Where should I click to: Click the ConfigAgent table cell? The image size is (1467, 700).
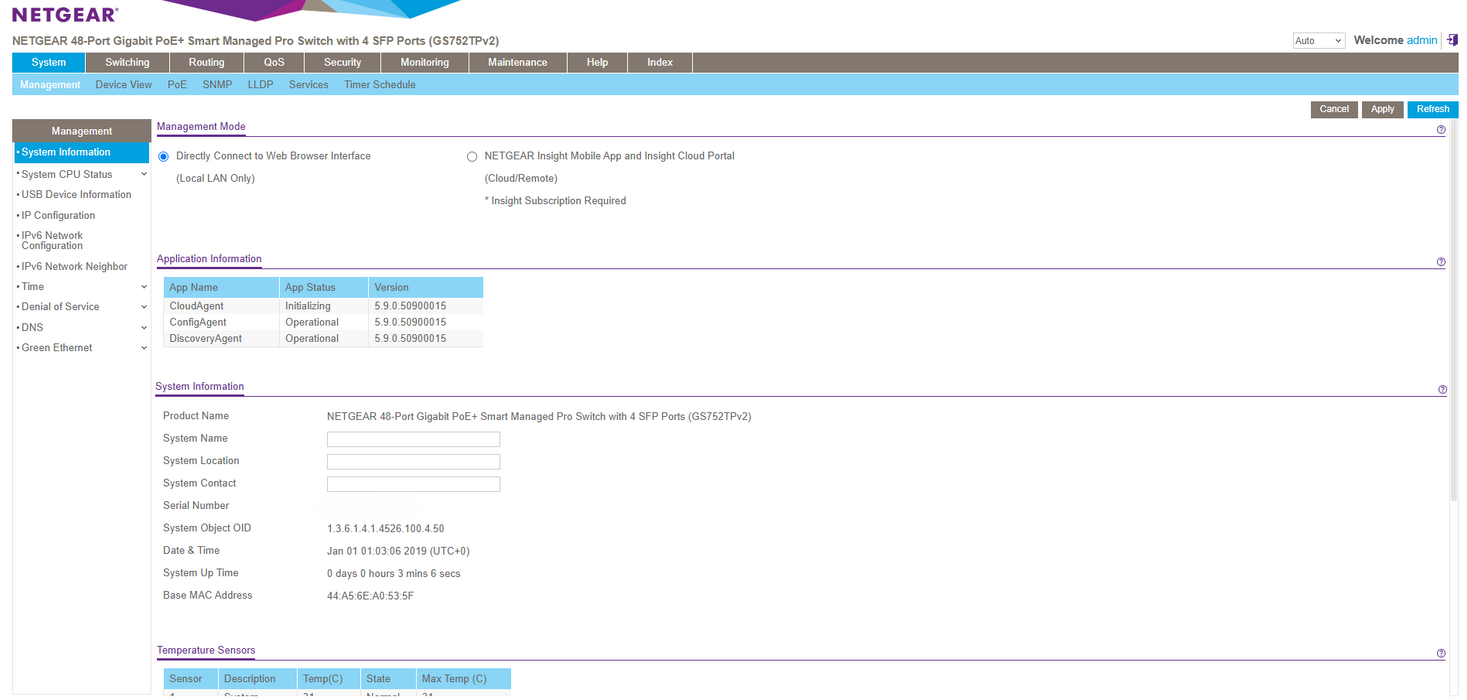pyautogui.click(x=222, y=322)
